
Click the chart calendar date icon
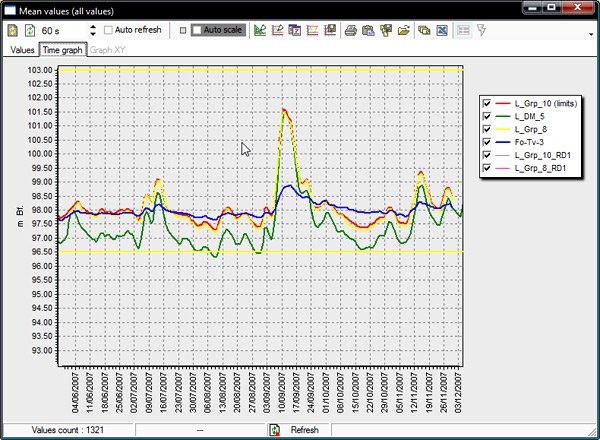point(295,30)
